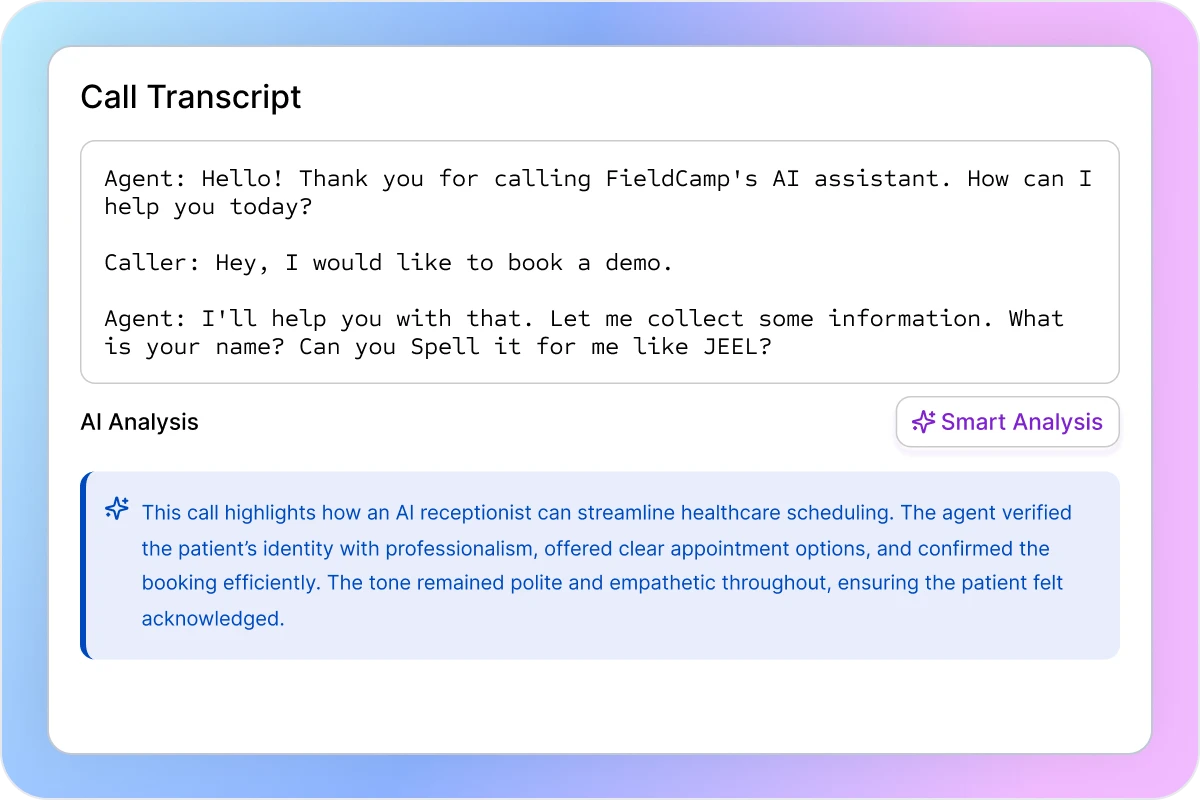Click the Call Transcript heading
The width and height of the screenshot is (1200, 800).
(191, 97)
